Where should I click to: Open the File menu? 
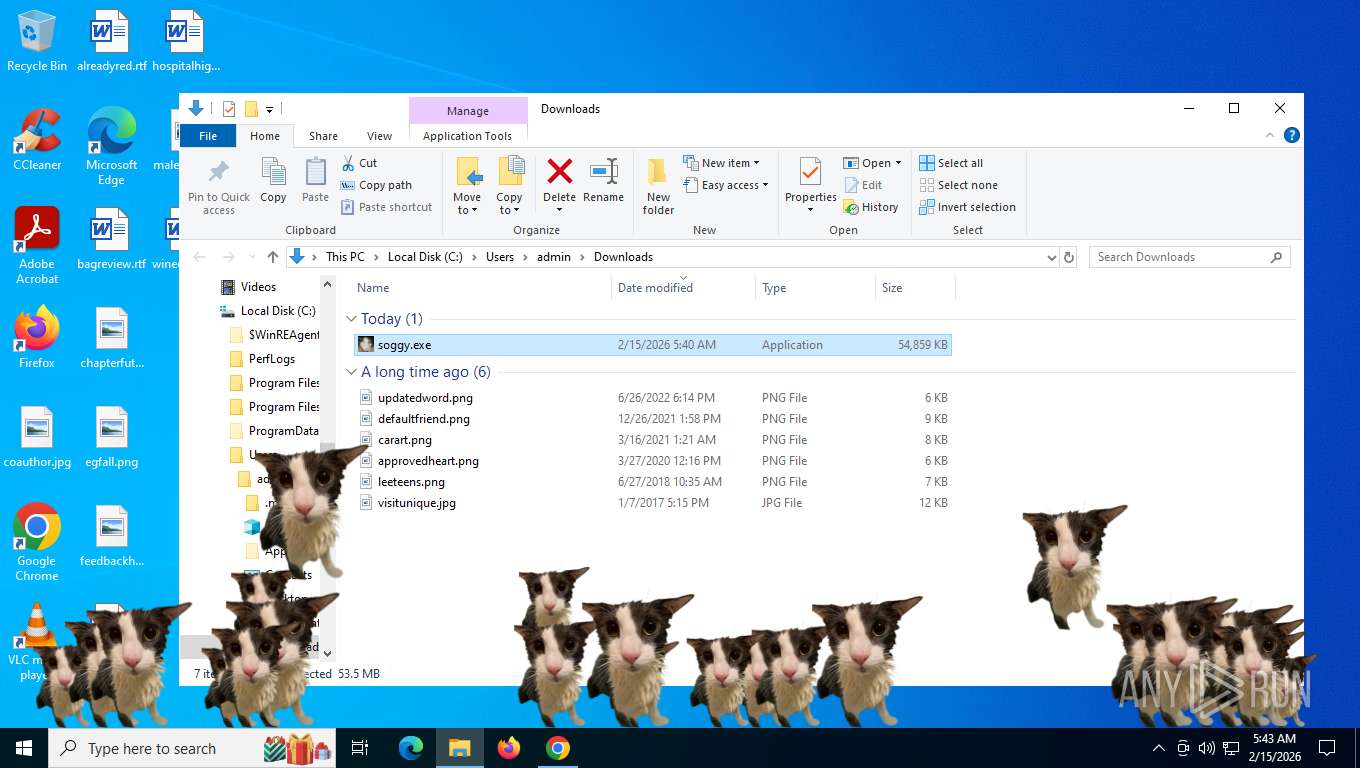pos(208,136)
